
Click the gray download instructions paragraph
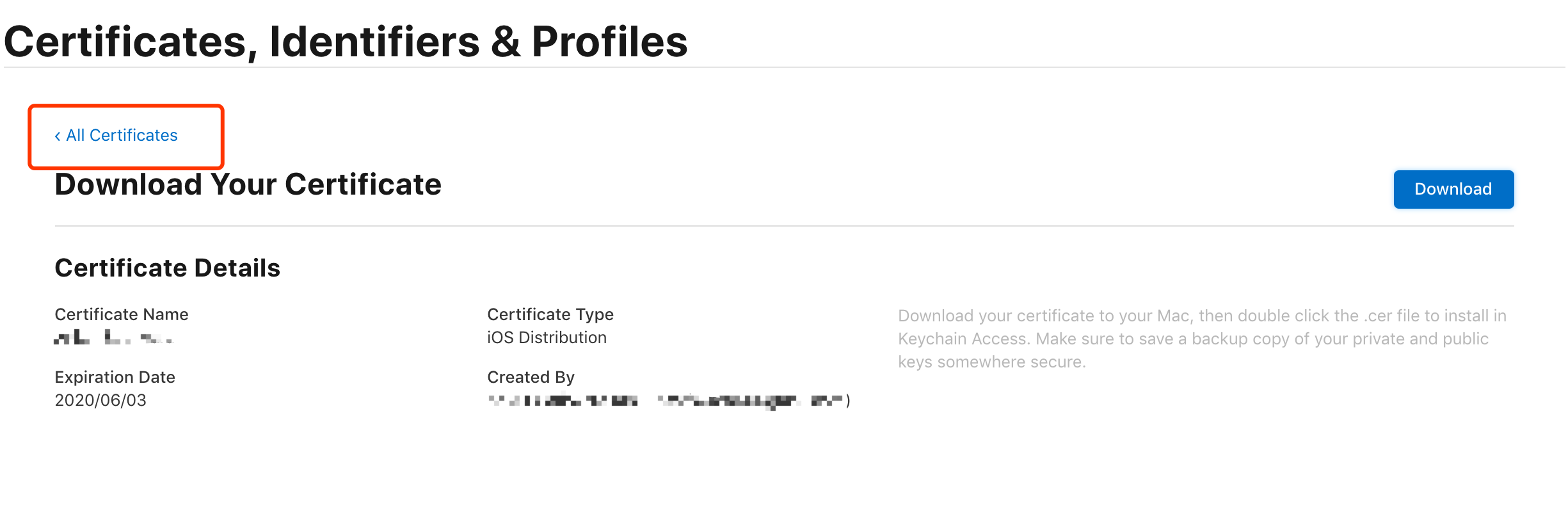1202,339
